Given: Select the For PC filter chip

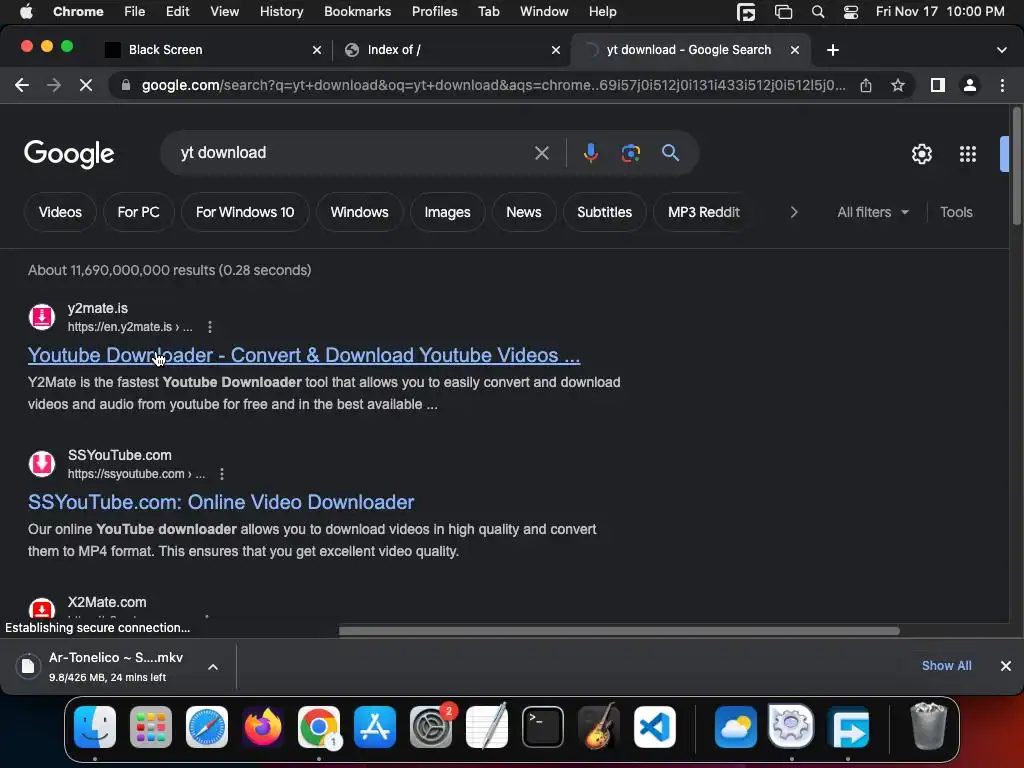Looking at the screenshot, I should point(138,212).
